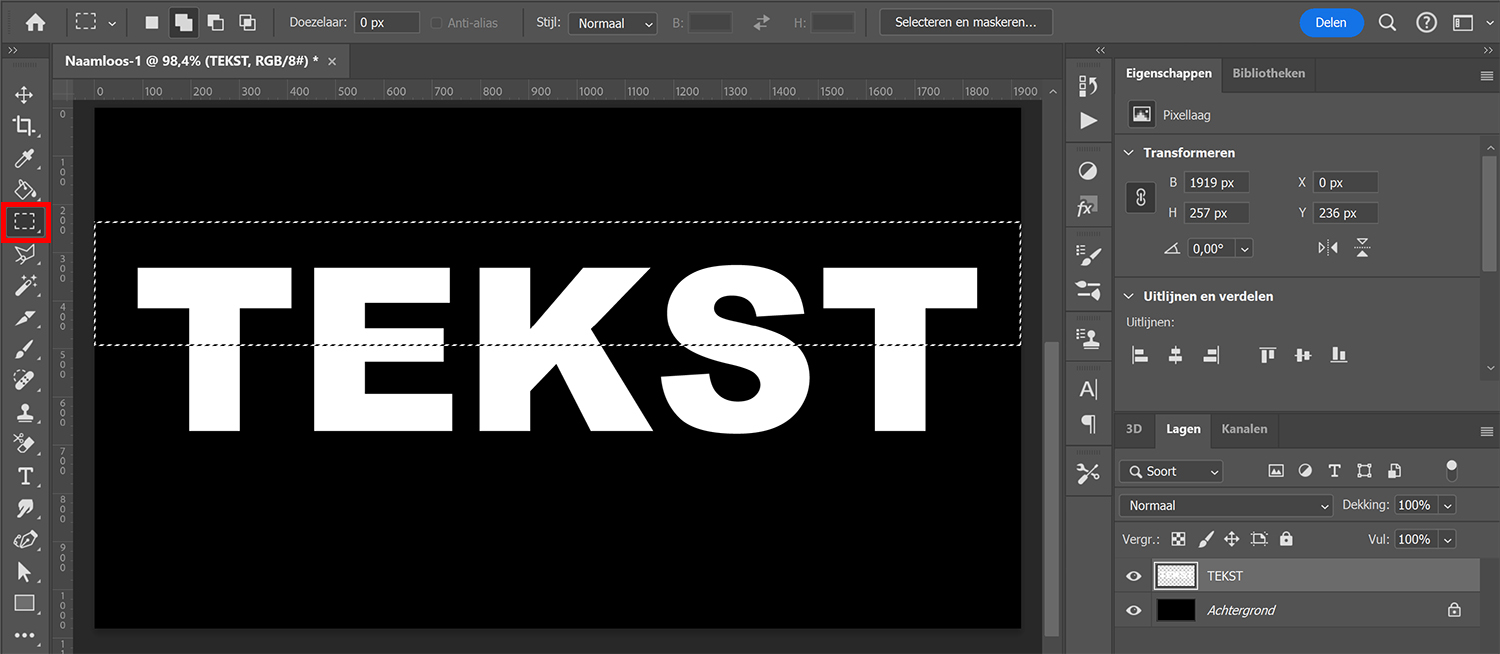Toggle lock image pixels brush
1500x654 pixels.
coord(1206,539)
